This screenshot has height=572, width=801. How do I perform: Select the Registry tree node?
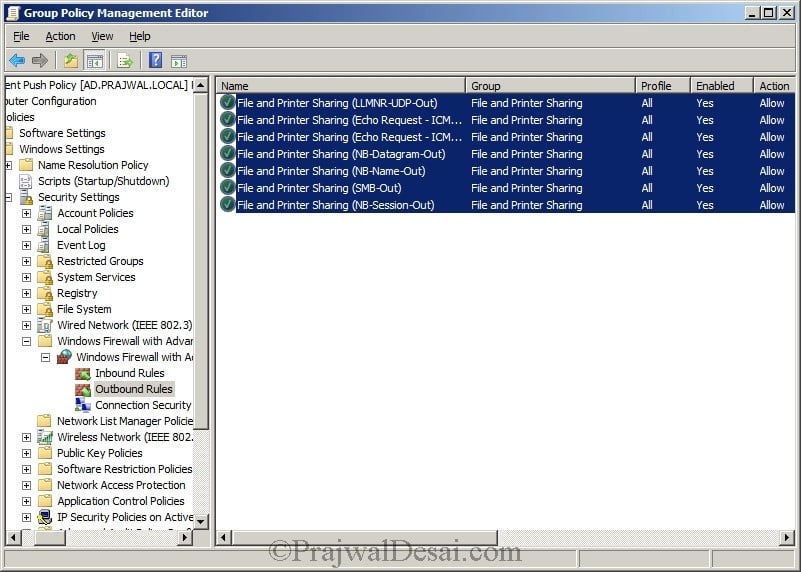[77, 293]
